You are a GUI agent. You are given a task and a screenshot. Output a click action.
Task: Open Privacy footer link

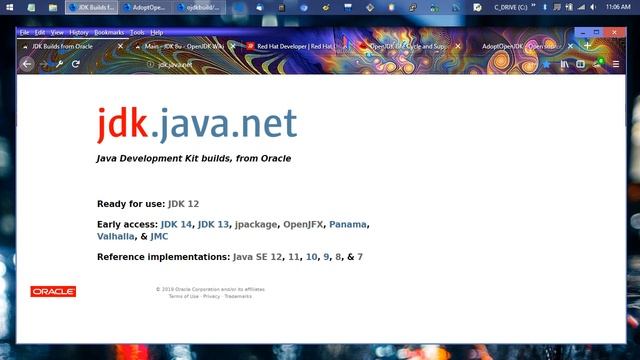coord(211,296)
